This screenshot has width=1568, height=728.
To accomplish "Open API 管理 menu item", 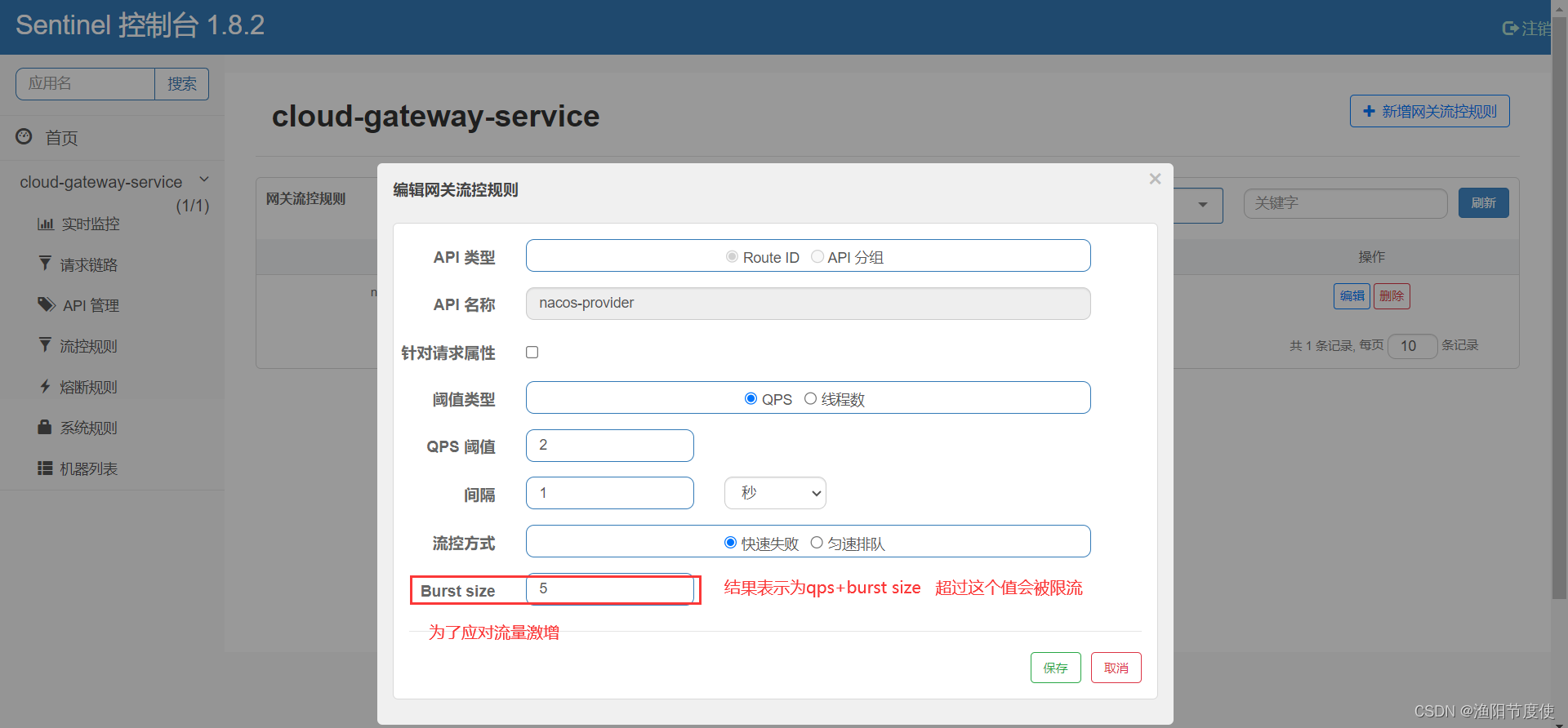I will (91, 305).
